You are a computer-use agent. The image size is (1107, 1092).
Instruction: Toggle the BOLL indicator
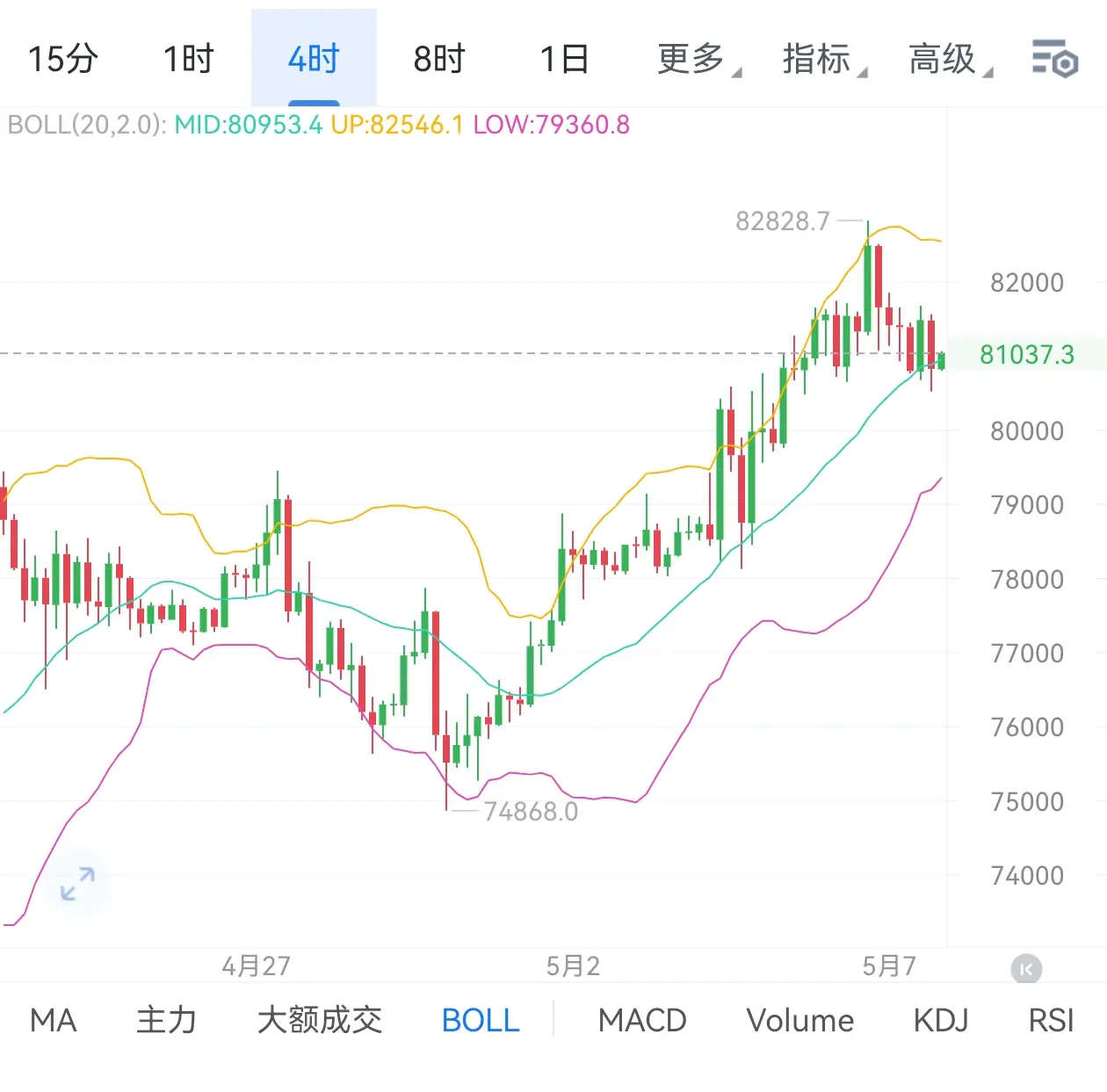[481, 1020]
